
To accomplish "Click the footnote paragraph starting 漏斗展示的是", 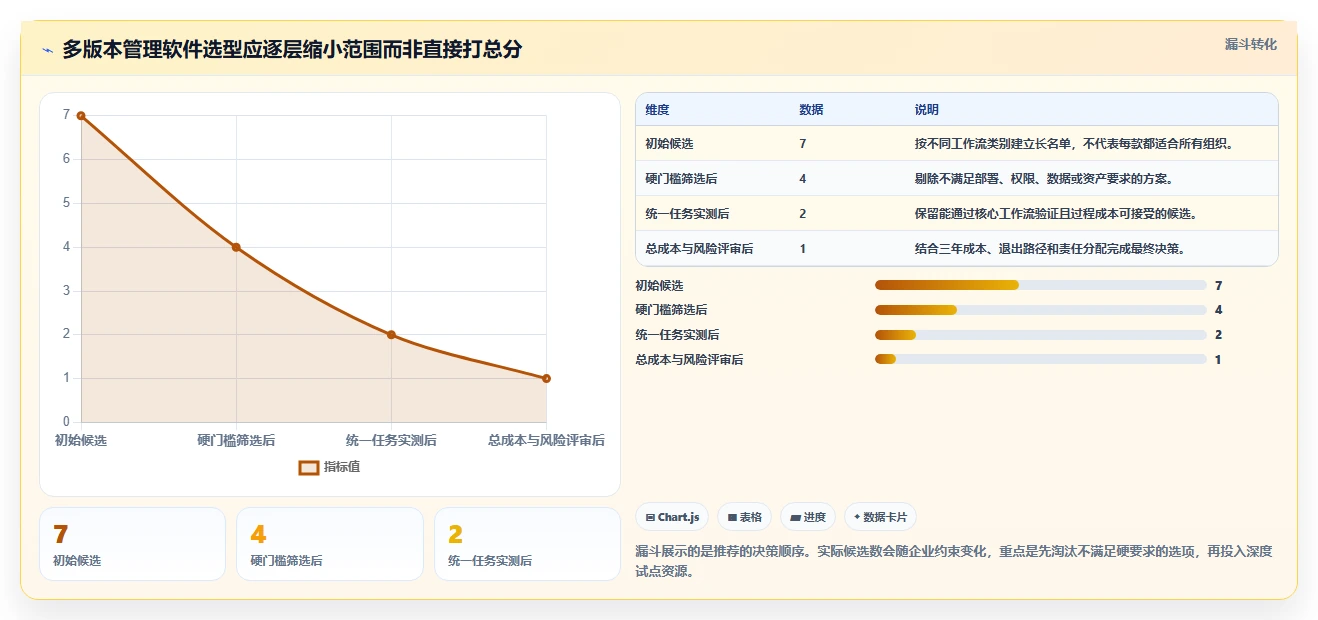I will click(x=953, y=562).
